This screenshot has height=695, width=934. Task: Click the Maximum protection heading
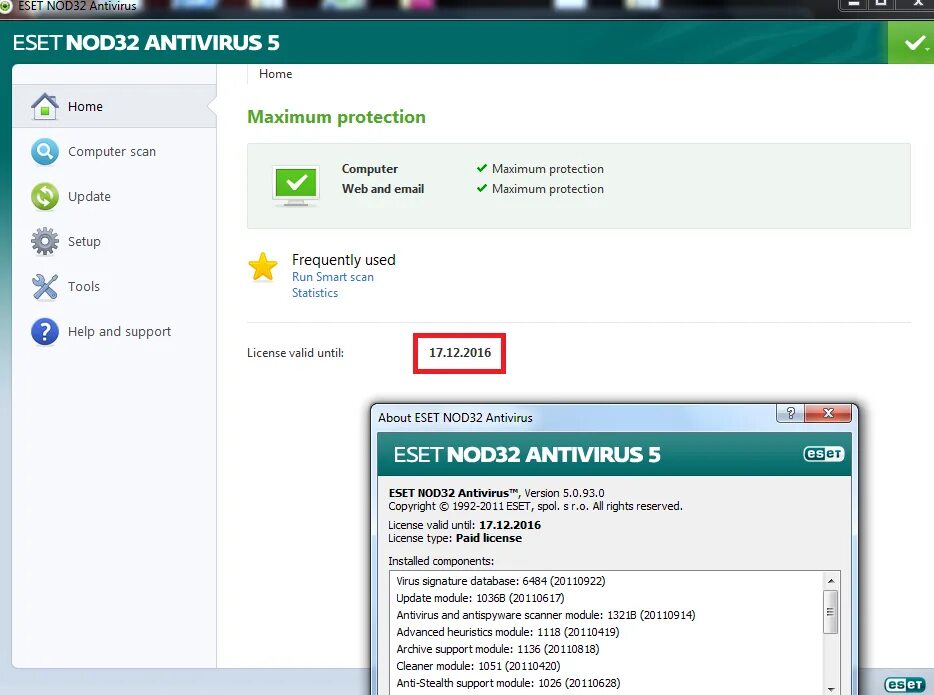point(337,117)
